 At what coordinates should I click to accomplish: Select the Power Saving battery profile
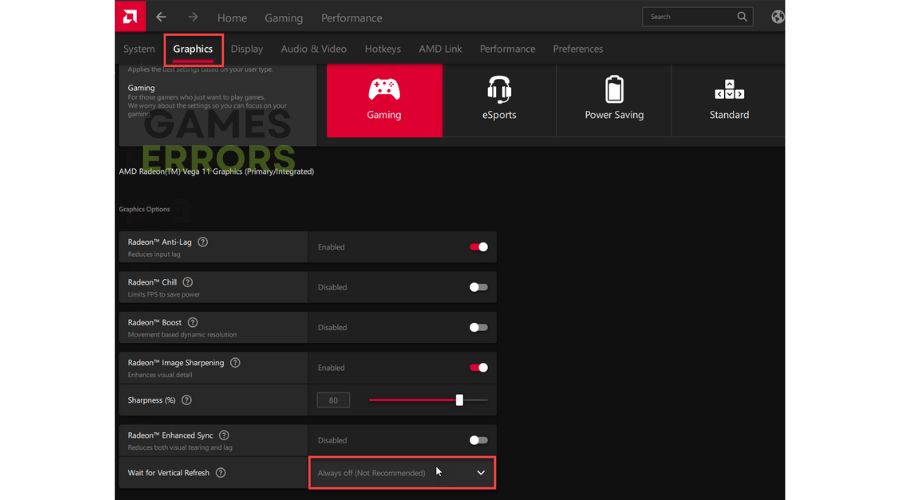click(x=614, y=100)
